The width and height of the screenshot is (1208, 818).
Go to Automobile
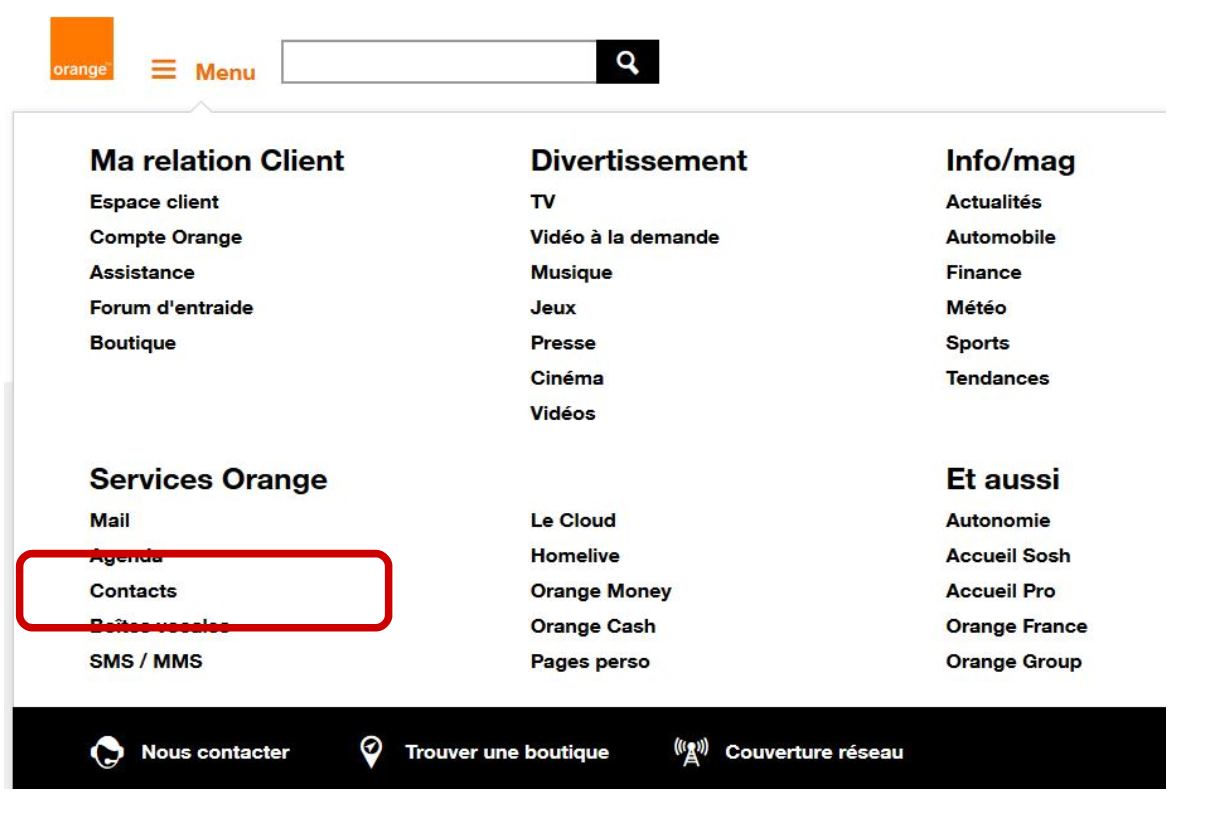point(1001,237)
